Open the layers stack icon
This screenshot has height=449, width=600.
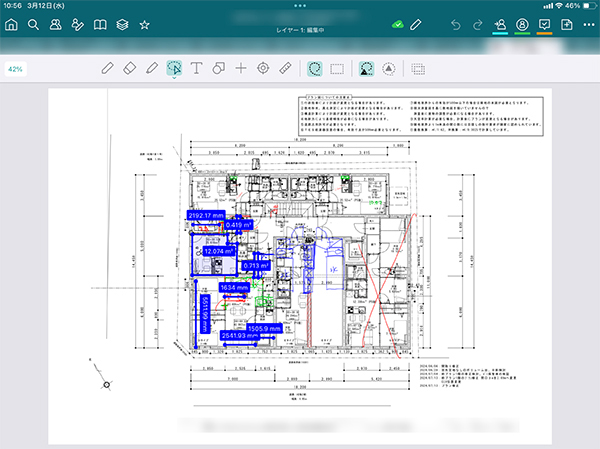point(121,24)
